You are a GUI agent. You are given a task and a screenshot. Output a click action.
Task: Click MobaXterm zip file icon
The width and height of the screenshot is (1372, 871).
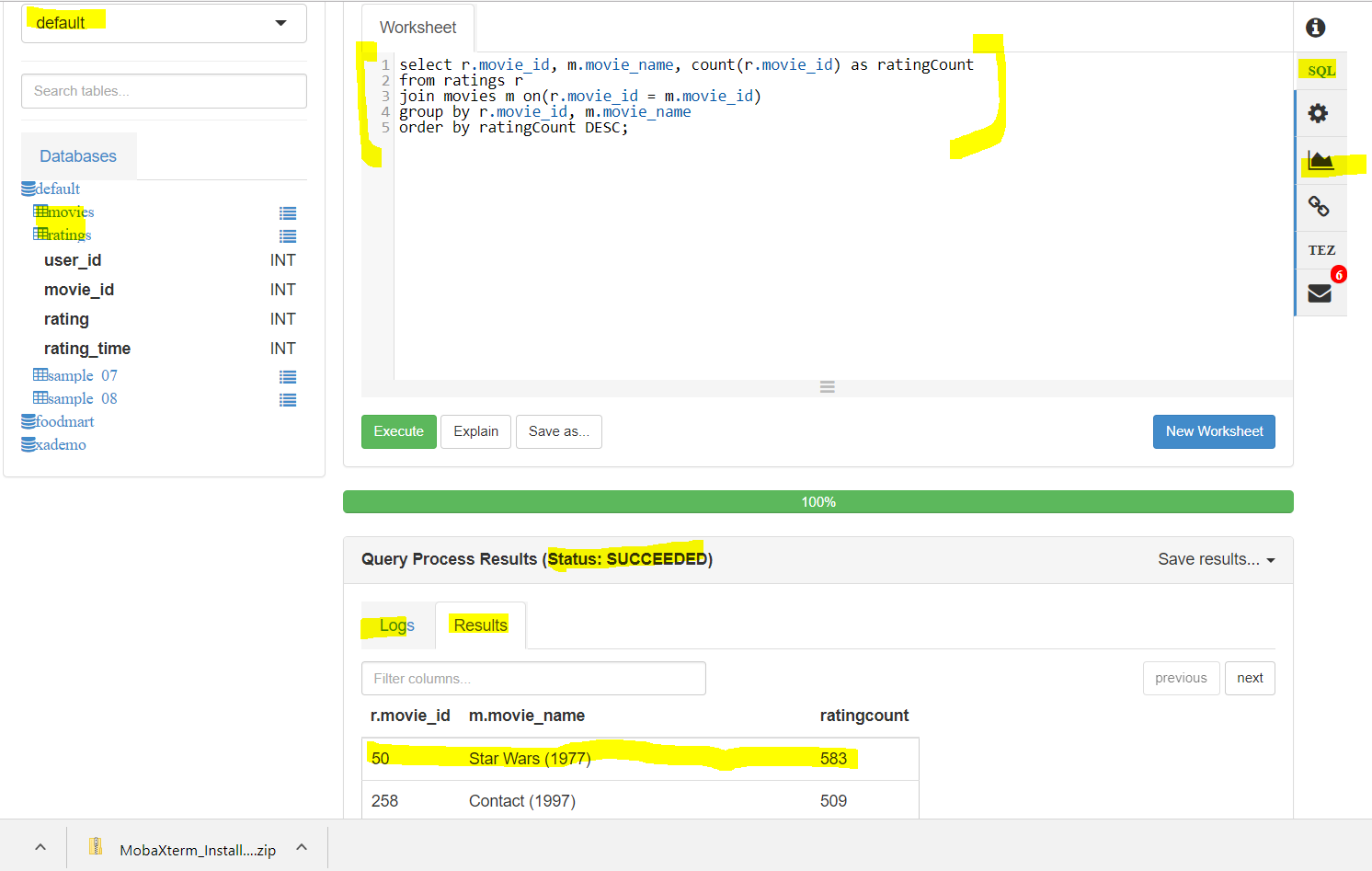[95, 847]
